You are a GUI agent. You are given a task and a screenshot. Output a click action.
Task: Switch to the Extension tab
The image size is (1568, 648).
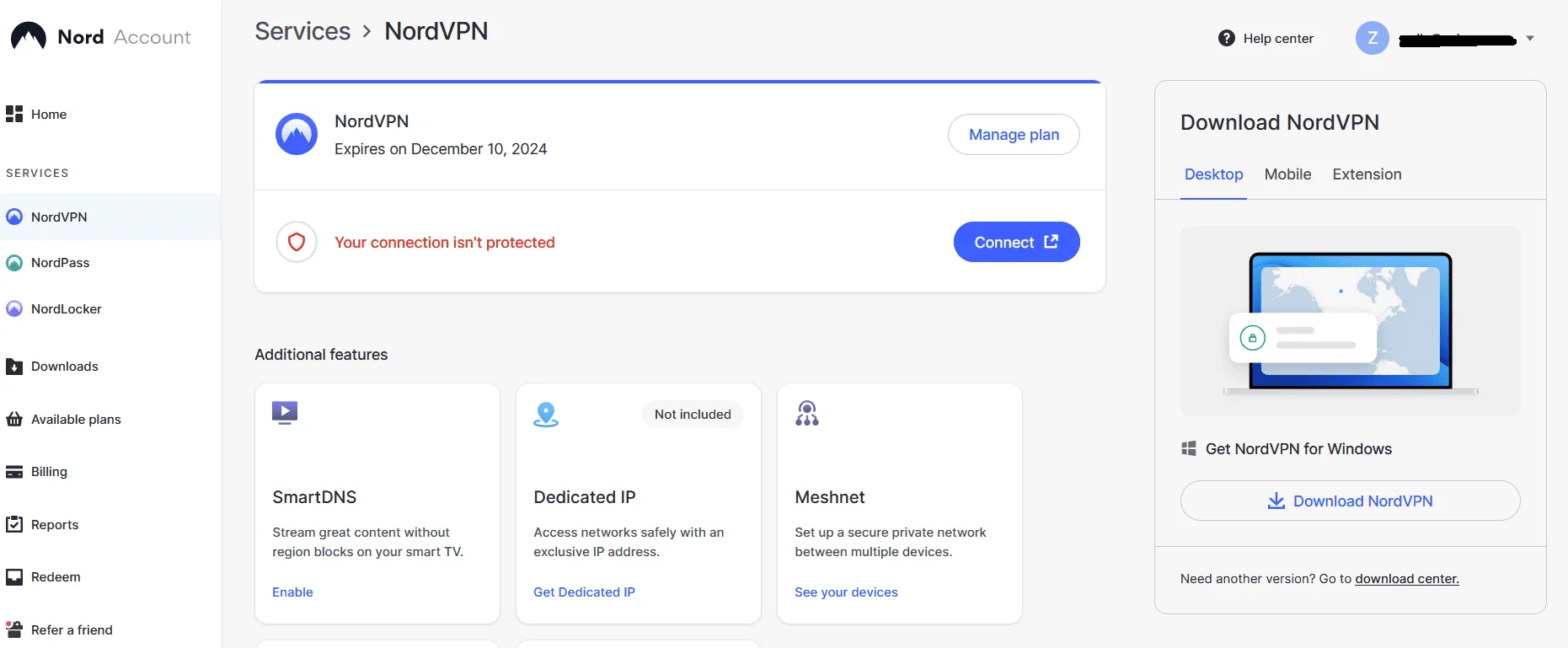click(1367, 174)
